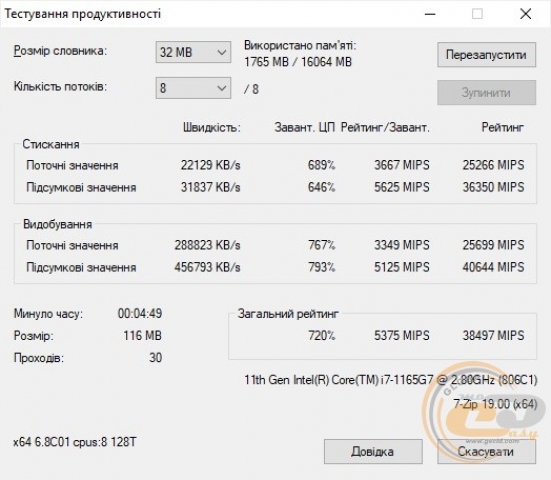Click the 7-Zip 19.00 (x64) version text
This screenshot has height=480, width=551.
pyautogui.click(x=495, y=404)
